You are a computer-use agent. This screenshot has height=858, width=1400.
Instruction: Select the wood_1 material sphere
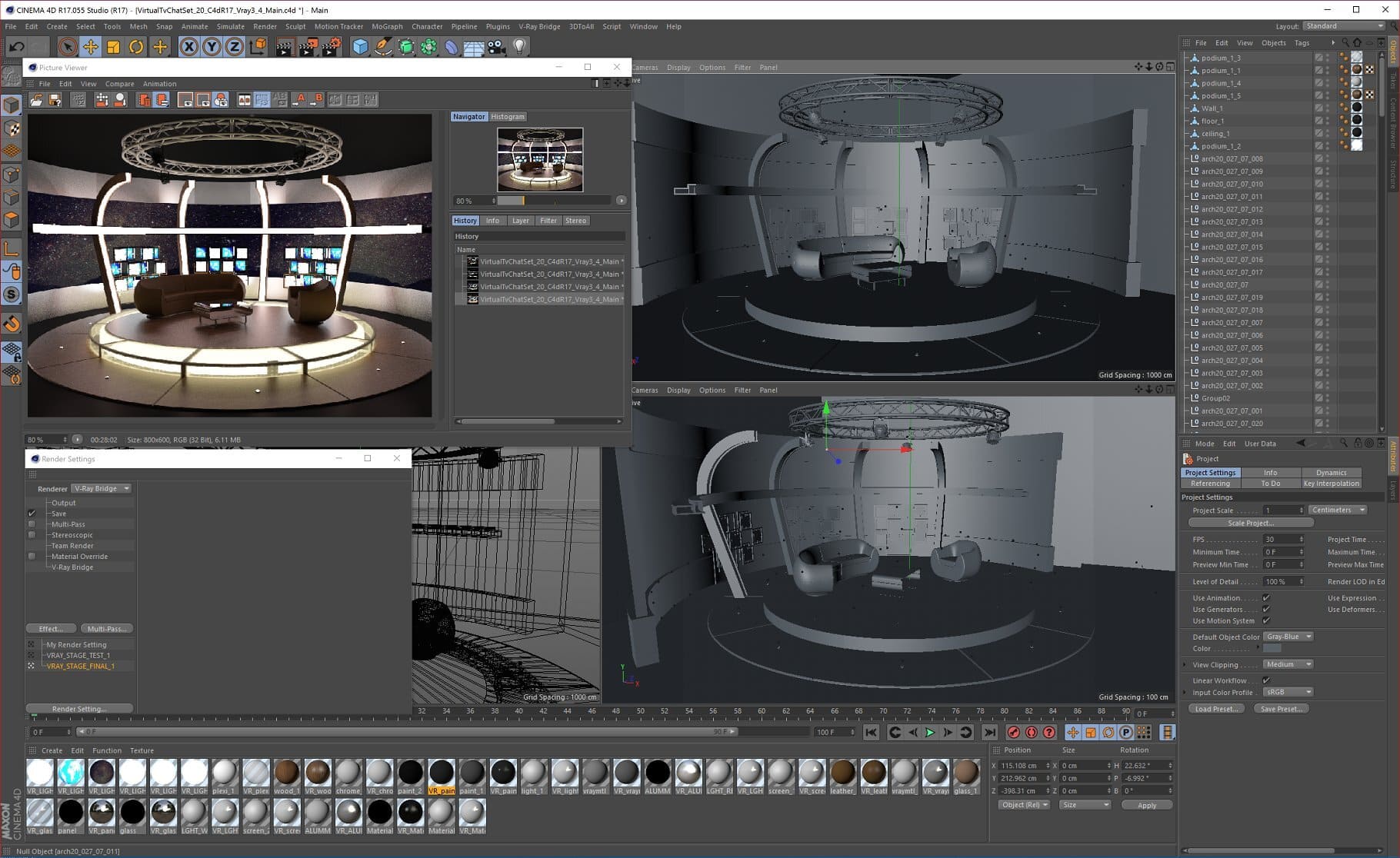[x=287, y=773]
